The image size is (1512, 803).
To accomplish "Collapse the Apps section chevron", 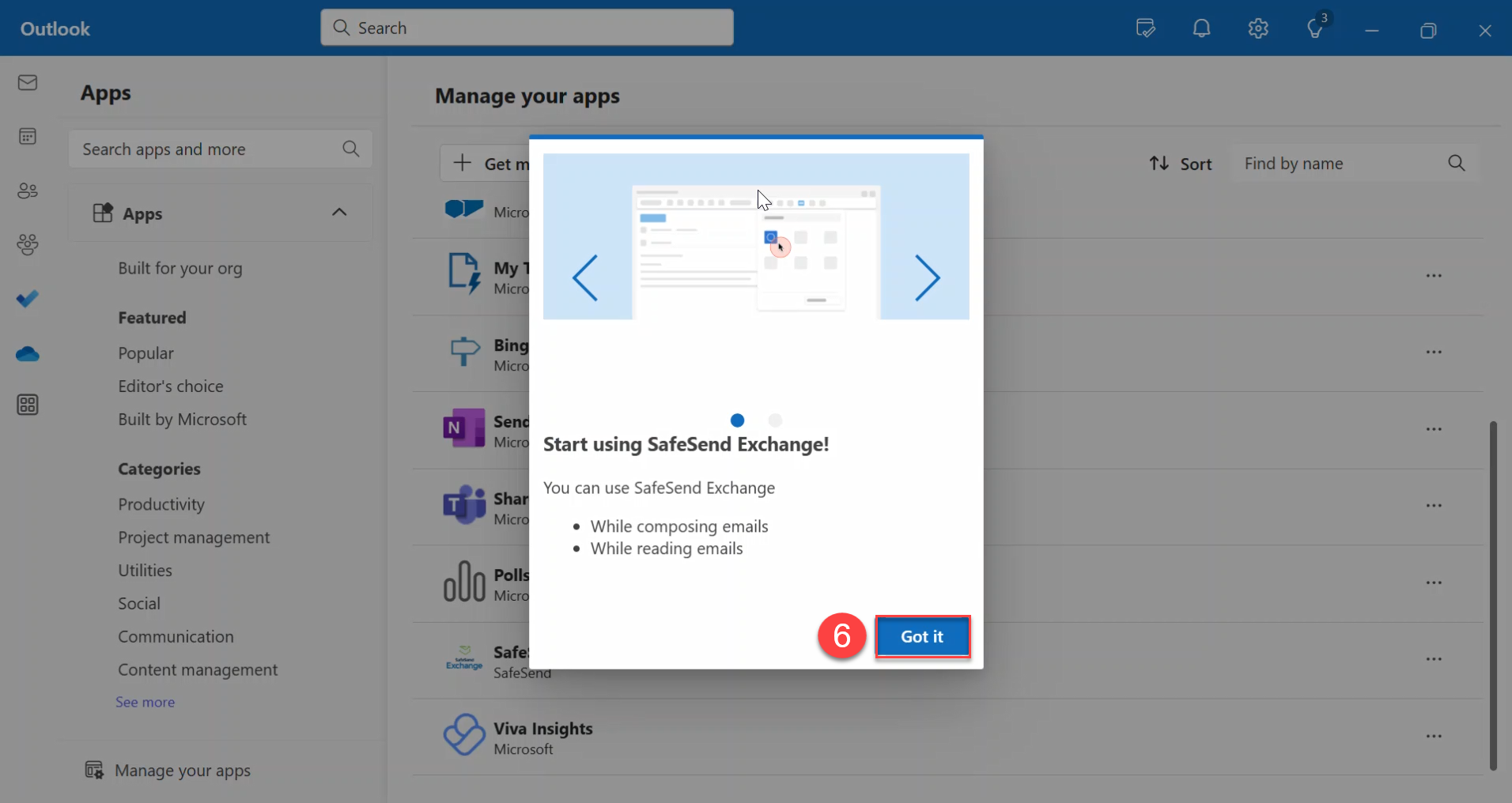I will click(x=339, y=212).
